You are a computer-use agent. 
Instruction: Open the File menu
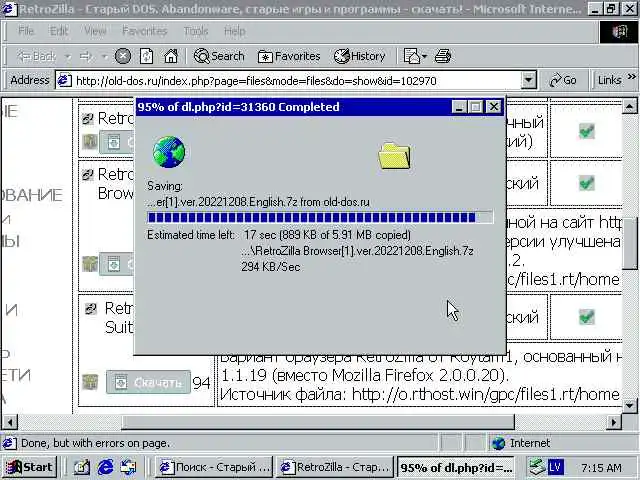[26, 31]
